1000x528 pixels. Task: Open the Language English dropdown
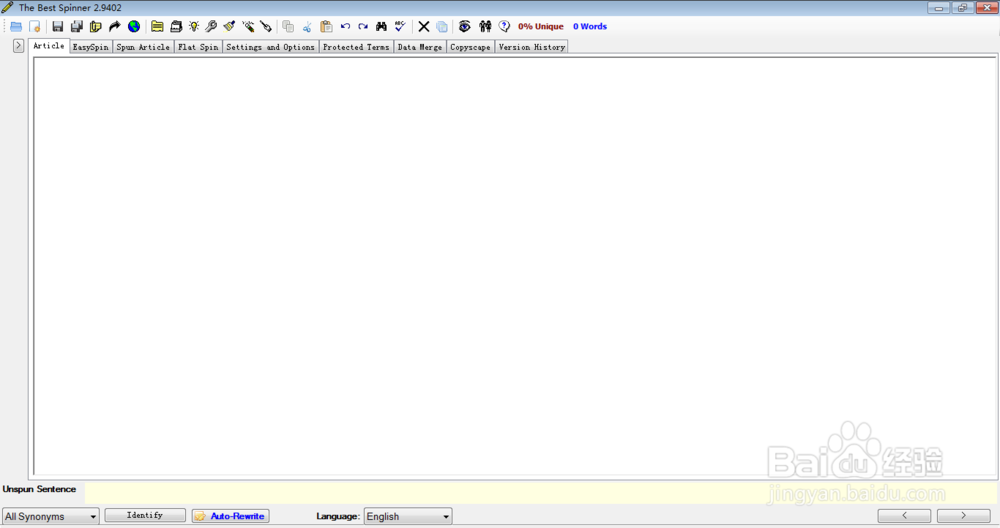coord(408,517)
